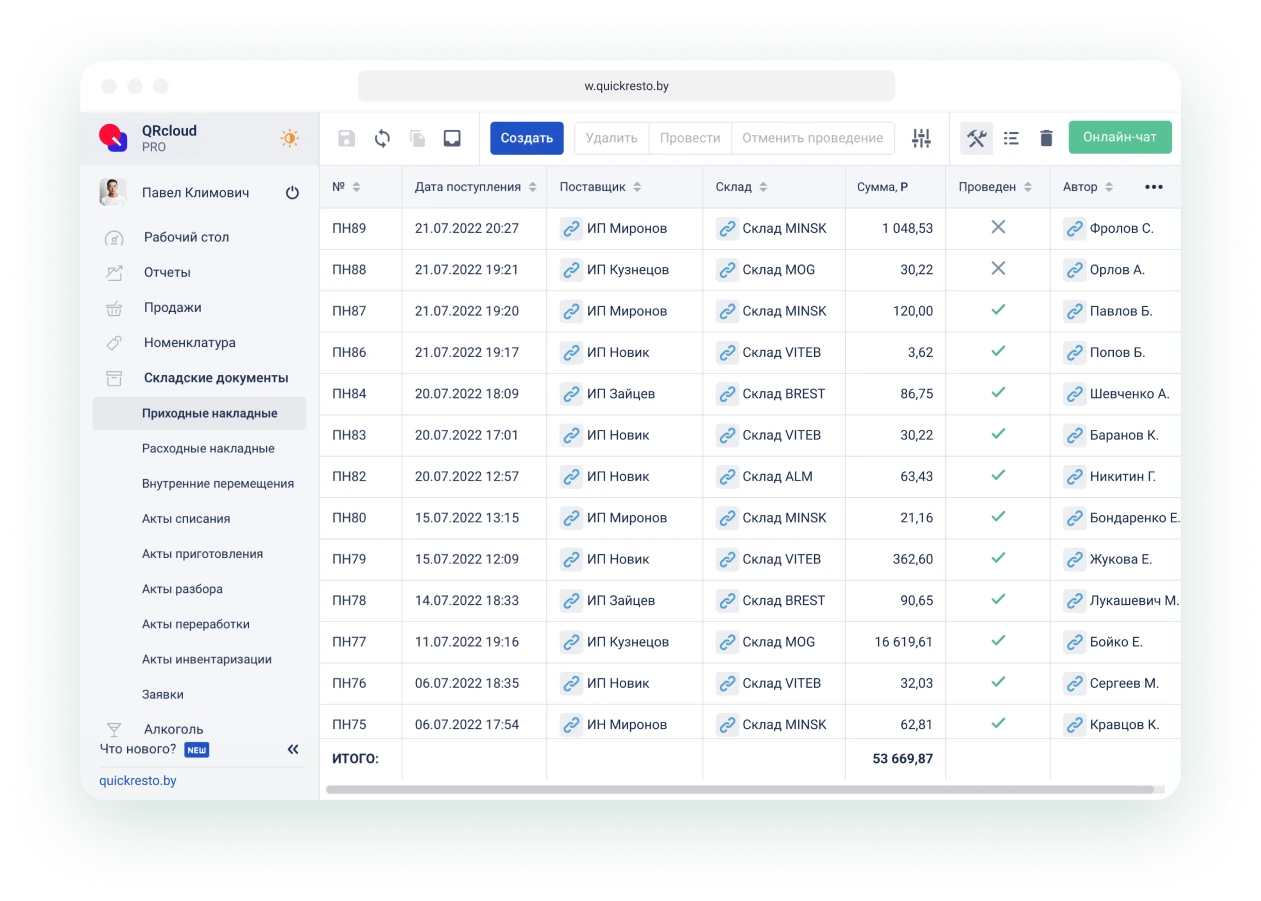
Task: Click the inbox tray icon in toolbar
Action: pyautogui.click(x=452, y=138)
